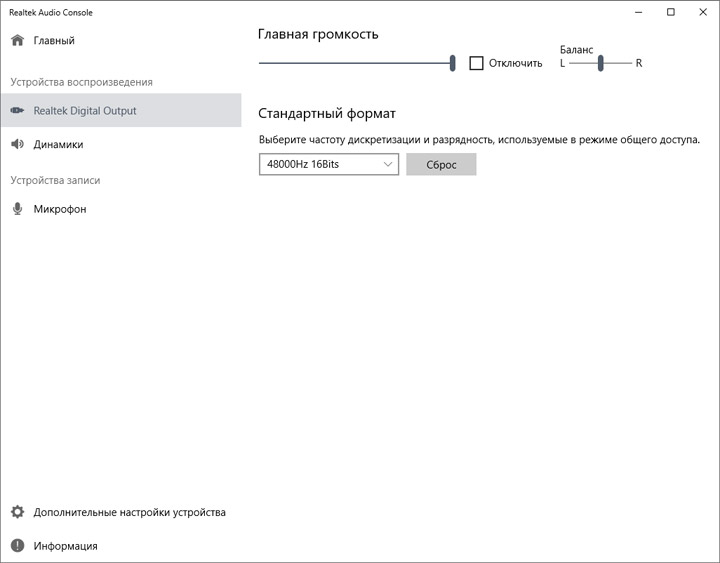Screen dimensions: 720x563
Task: Click the Баланс slider handle
Action: point(600,63)
